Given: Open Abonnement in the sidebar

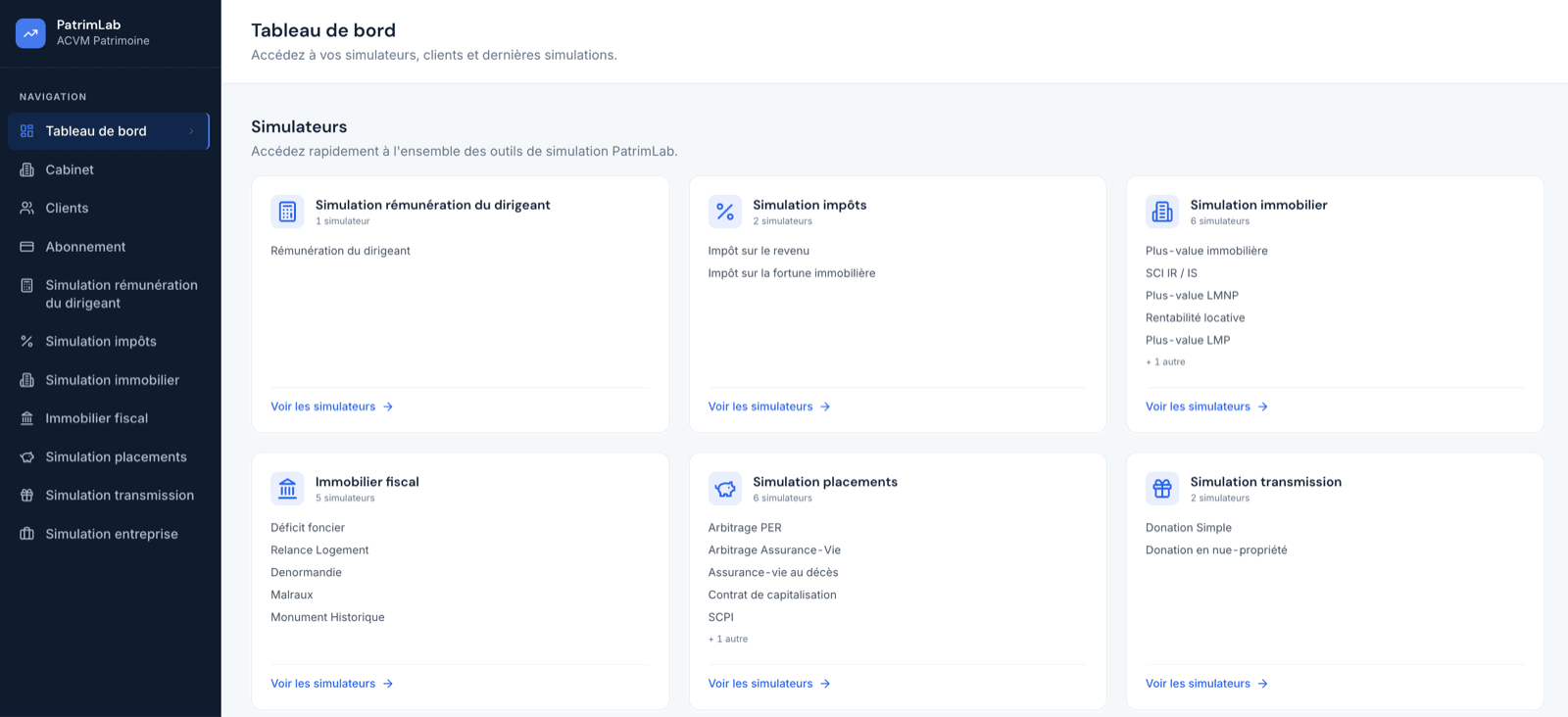Looking at the screenshot, I should [109, 247].
